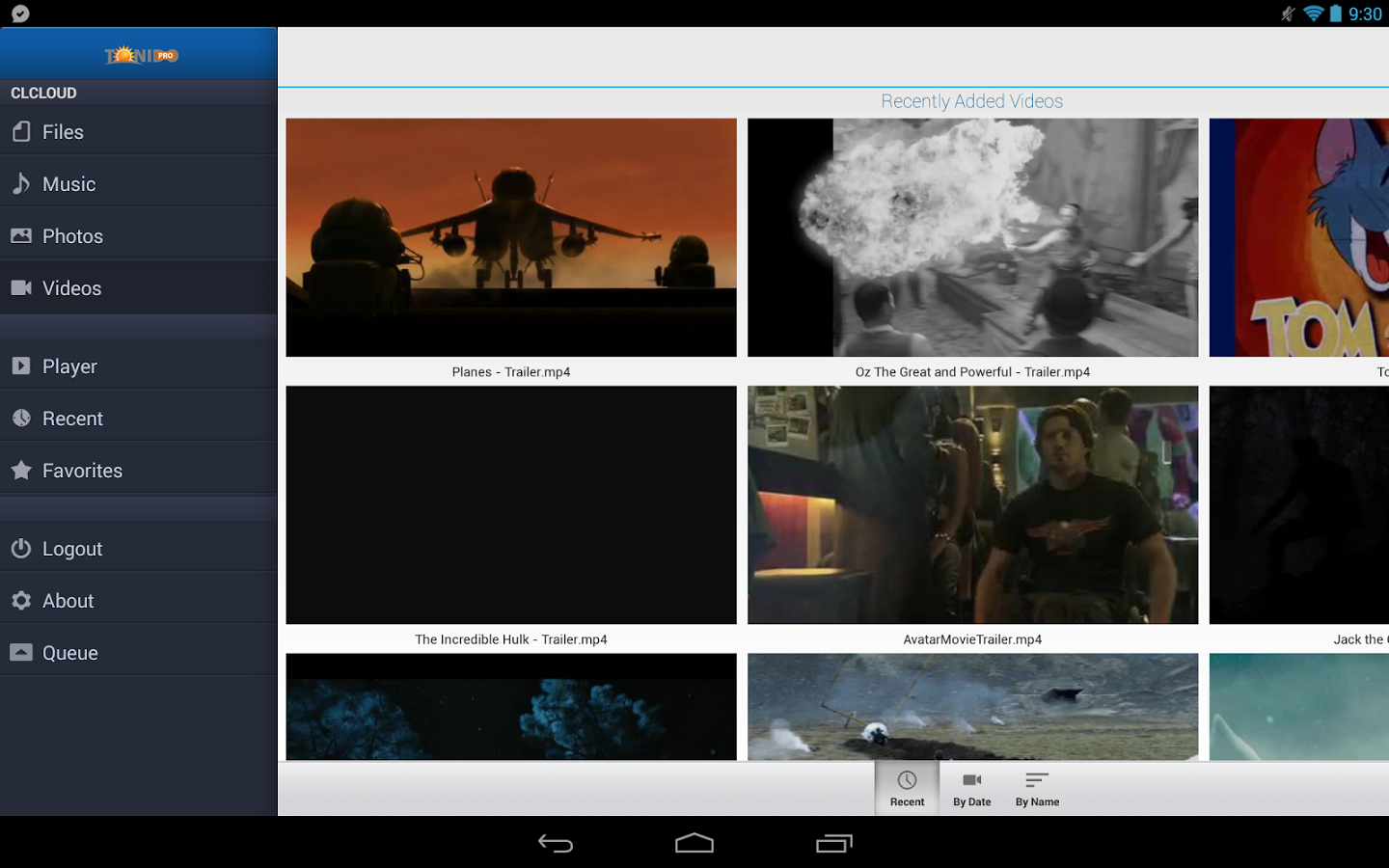Tap the Videos camera icon
This screenshot has width=1389, height=868.
click(x=21, y=287)
